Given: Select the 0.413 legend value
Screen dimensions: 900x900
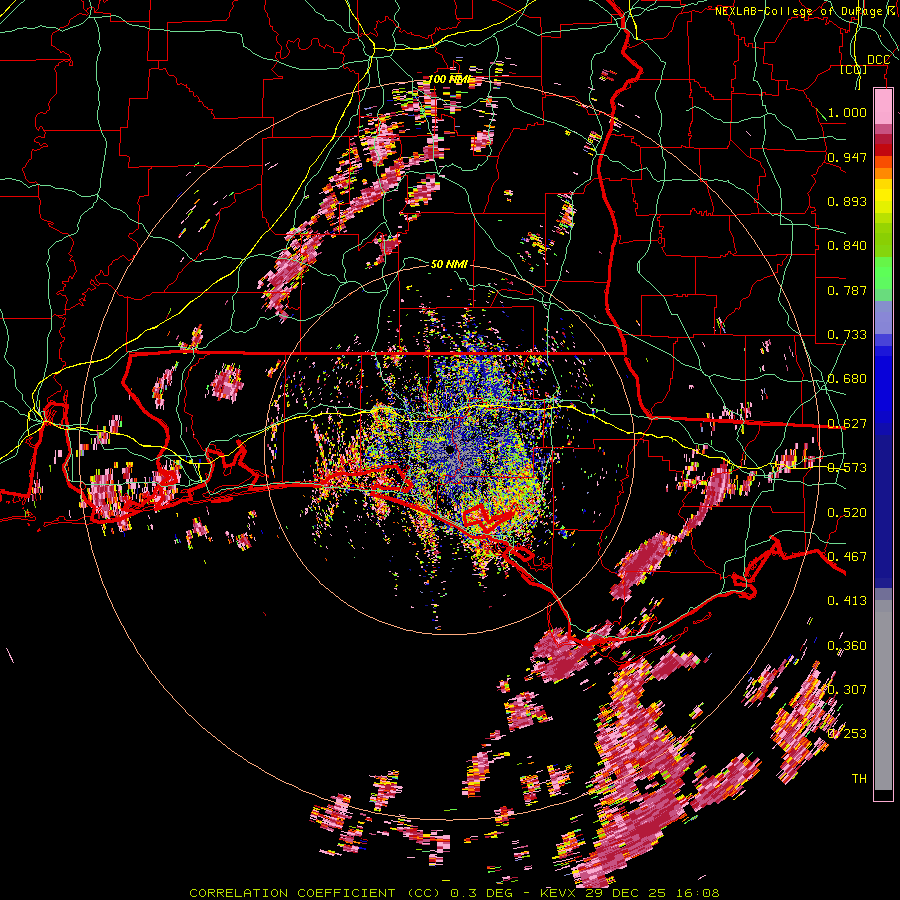Looking at the screenshot, I should [x=847, y=601].
